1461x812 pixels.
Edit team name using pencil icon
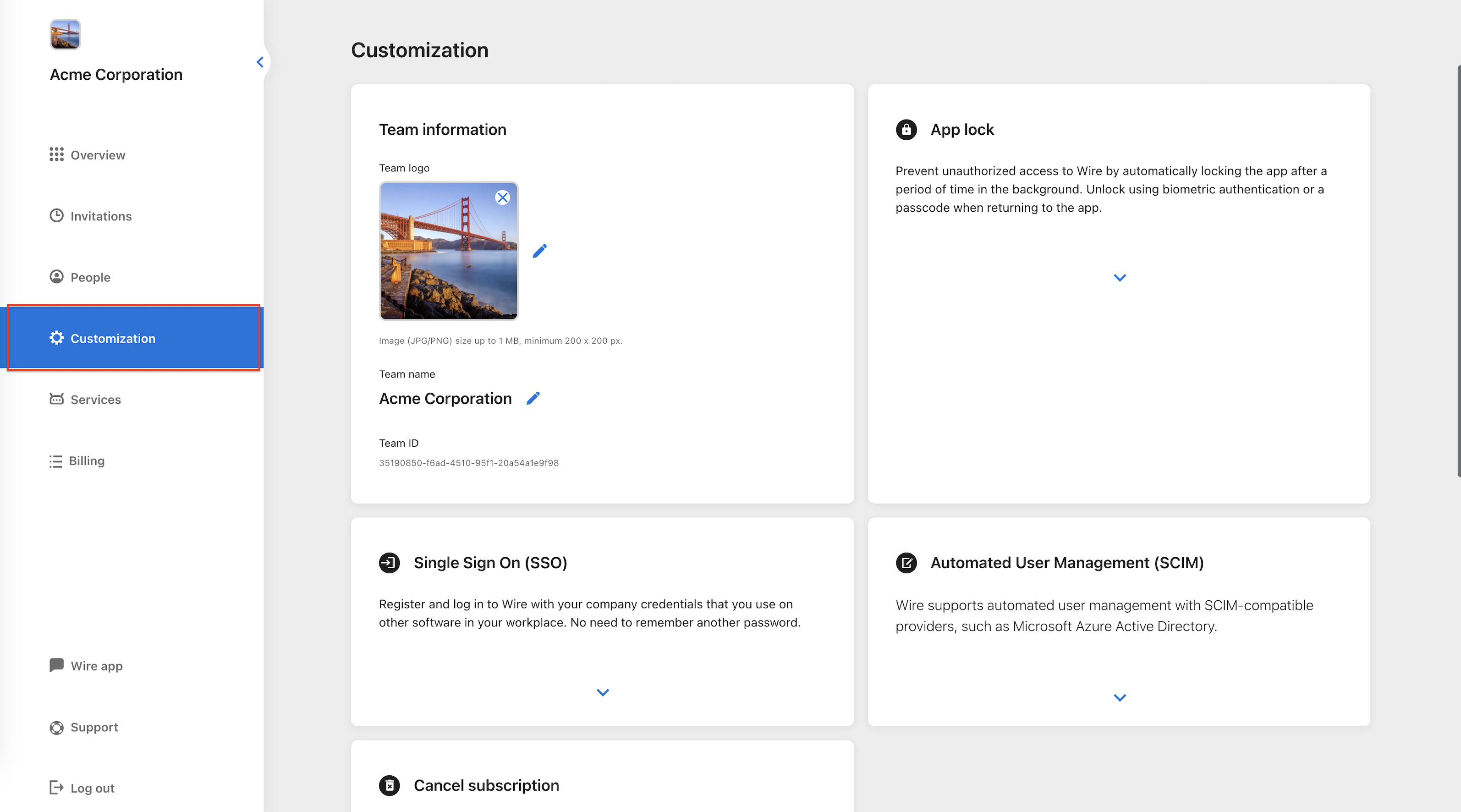[533, 398]
